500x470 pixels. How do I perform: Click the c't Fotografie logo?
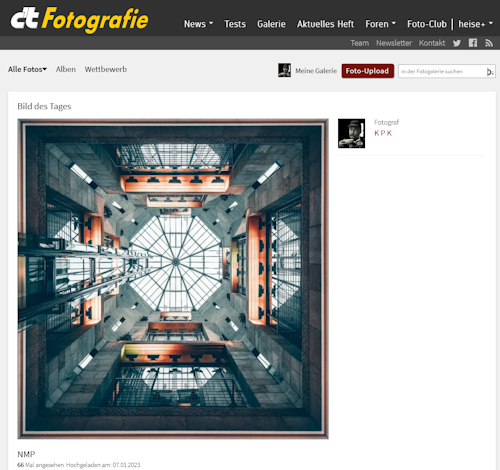[79, 20]
